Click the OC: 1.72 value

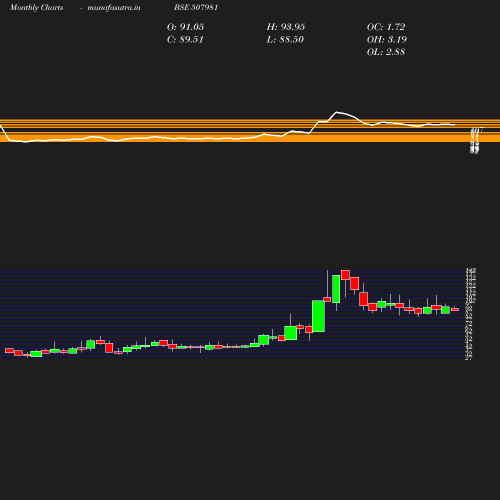pos(386,27)
